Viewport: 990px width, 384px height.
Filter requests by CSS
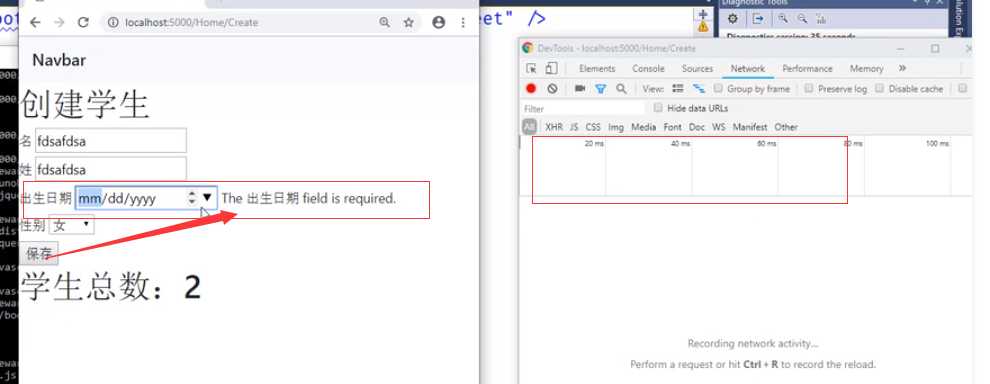tap(593, 127)
